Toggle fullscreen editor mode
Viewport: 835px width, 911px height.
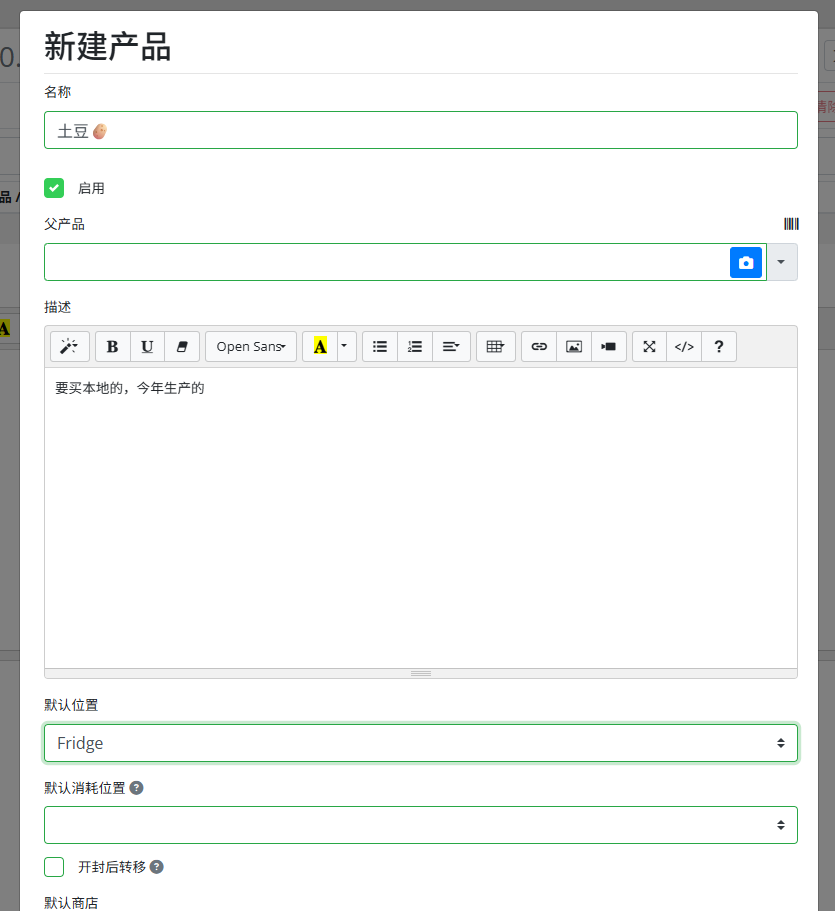point(650,347)
